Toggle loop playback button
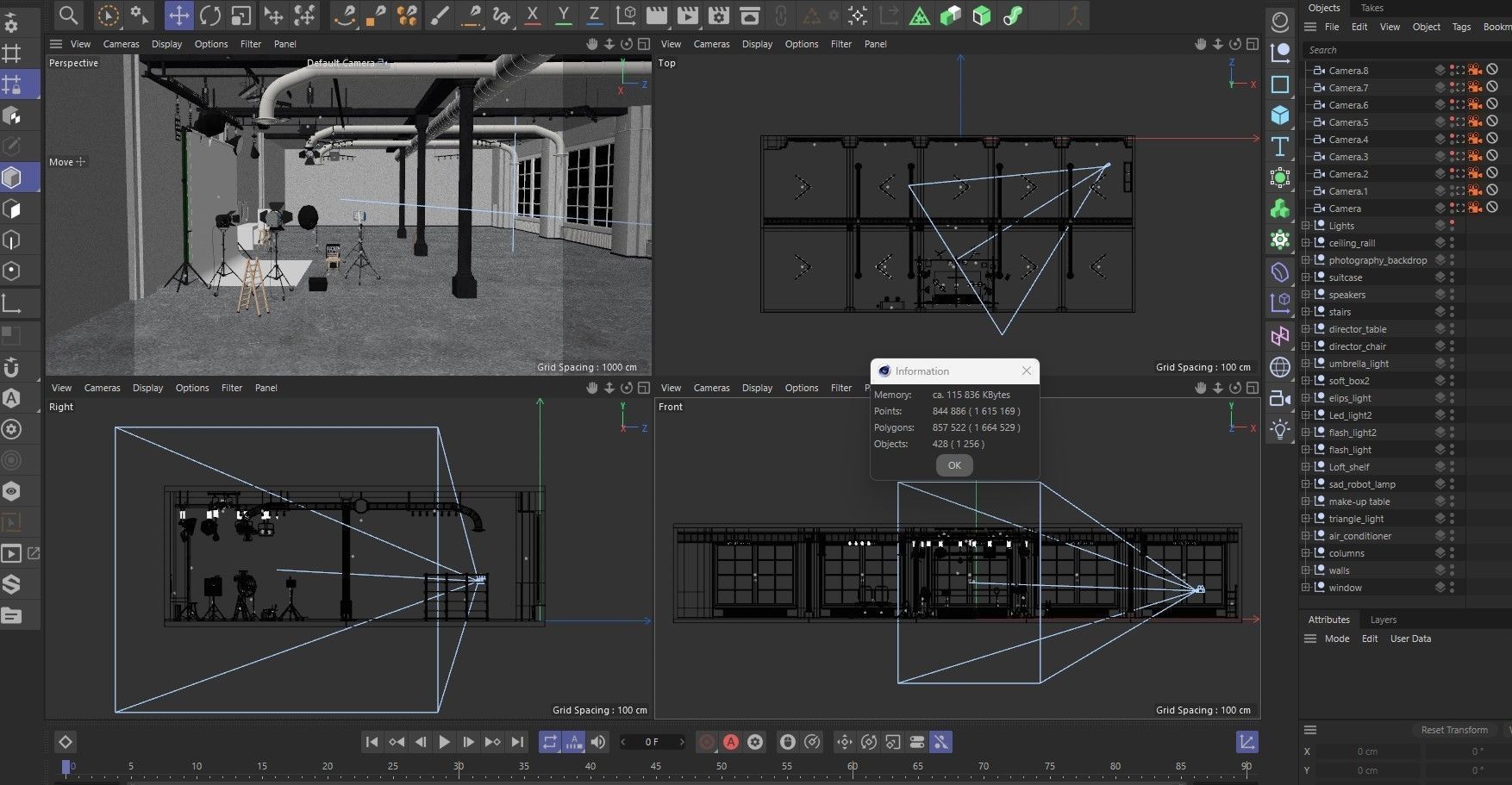Screen dimensions: 1512x785 [549, 742]
